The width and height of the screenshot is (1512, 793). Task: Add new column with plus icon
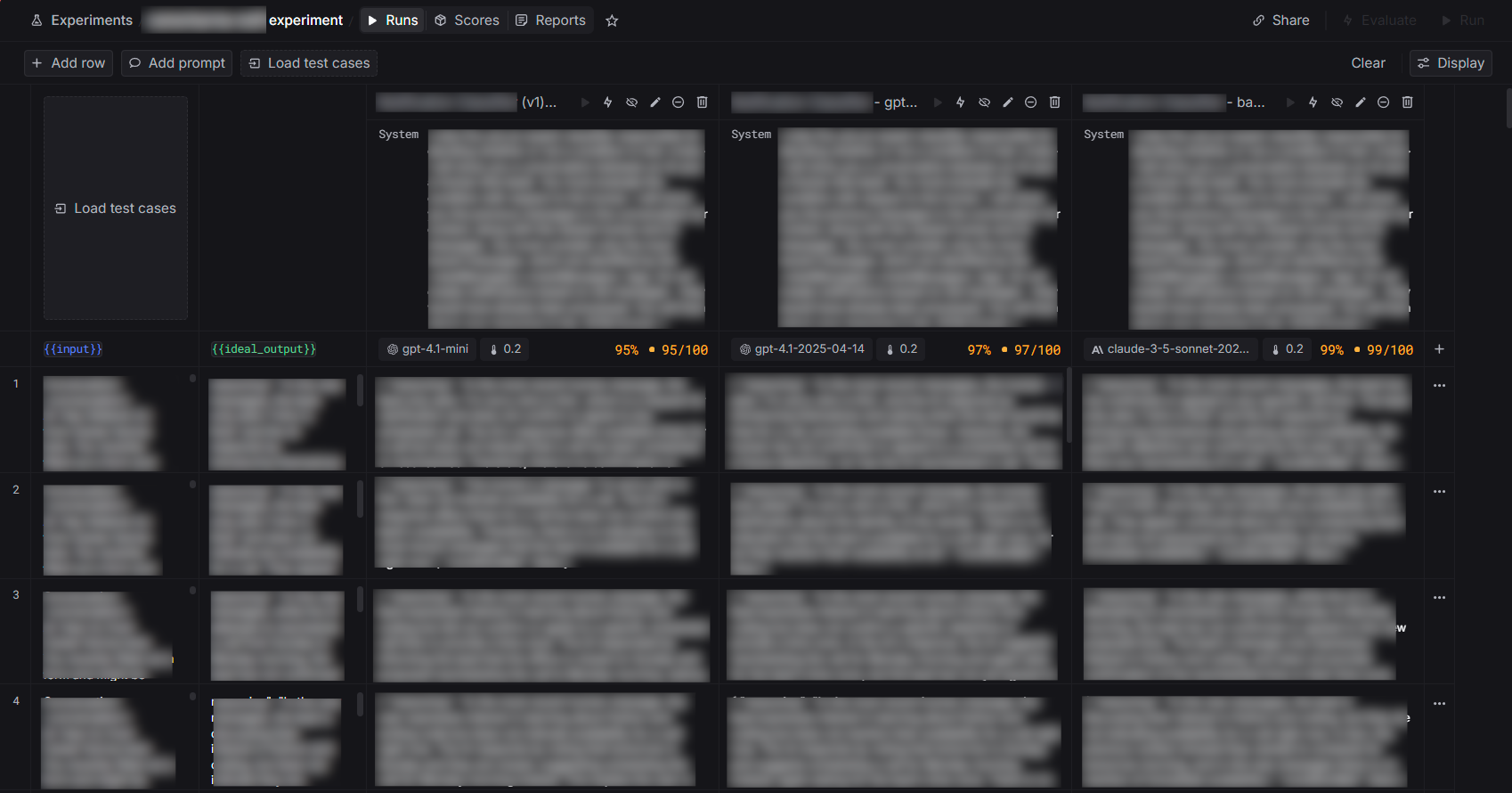[x=1439, y=349]
